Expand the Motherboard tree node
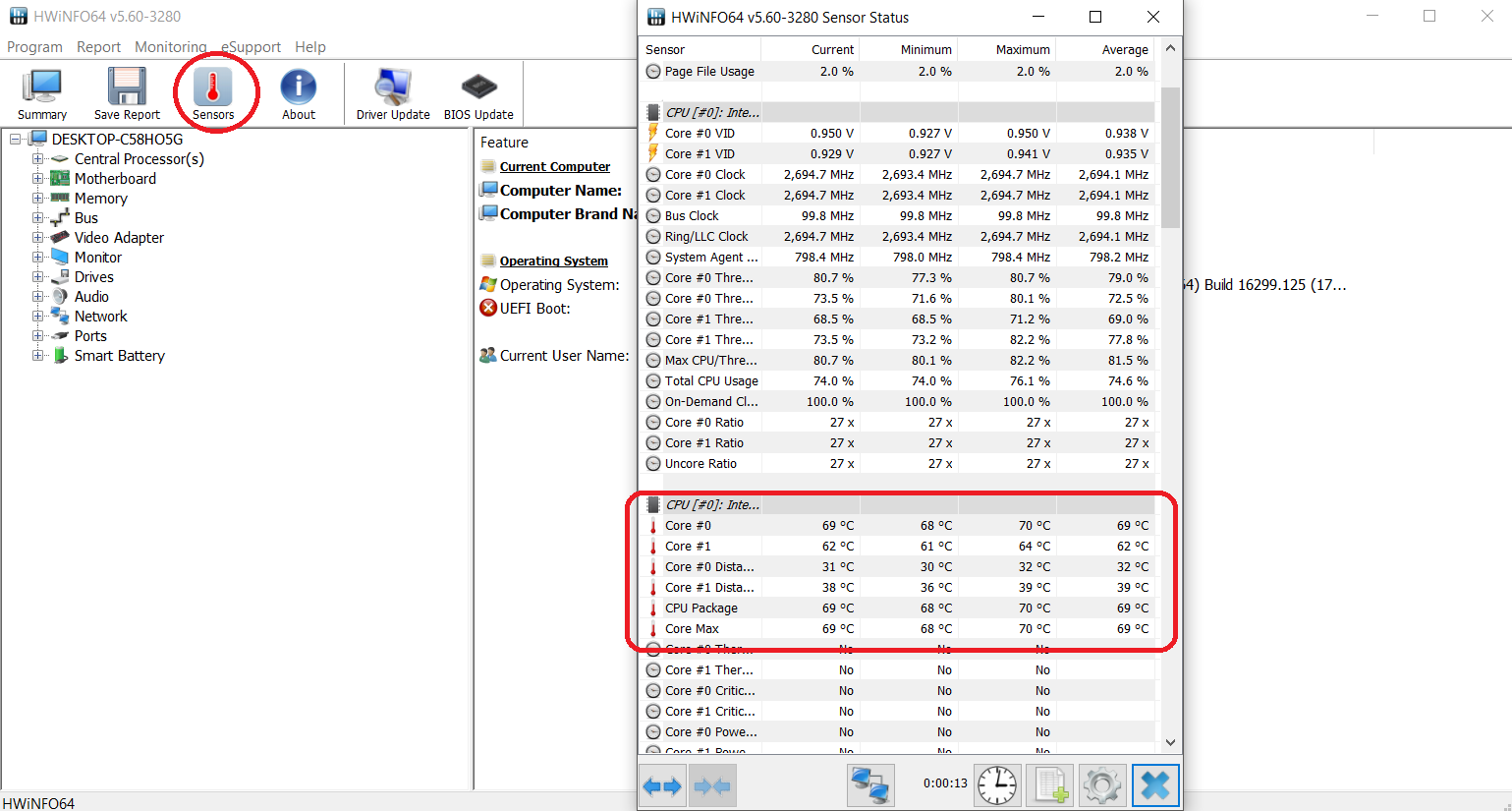This screenshot has height=811, width=1512. (37, 179)
